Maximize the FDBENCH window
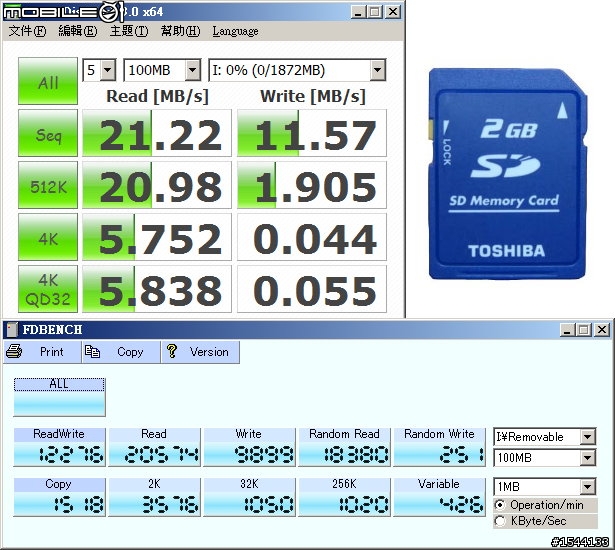Viewport: 615px width, 550px height. 583,330
